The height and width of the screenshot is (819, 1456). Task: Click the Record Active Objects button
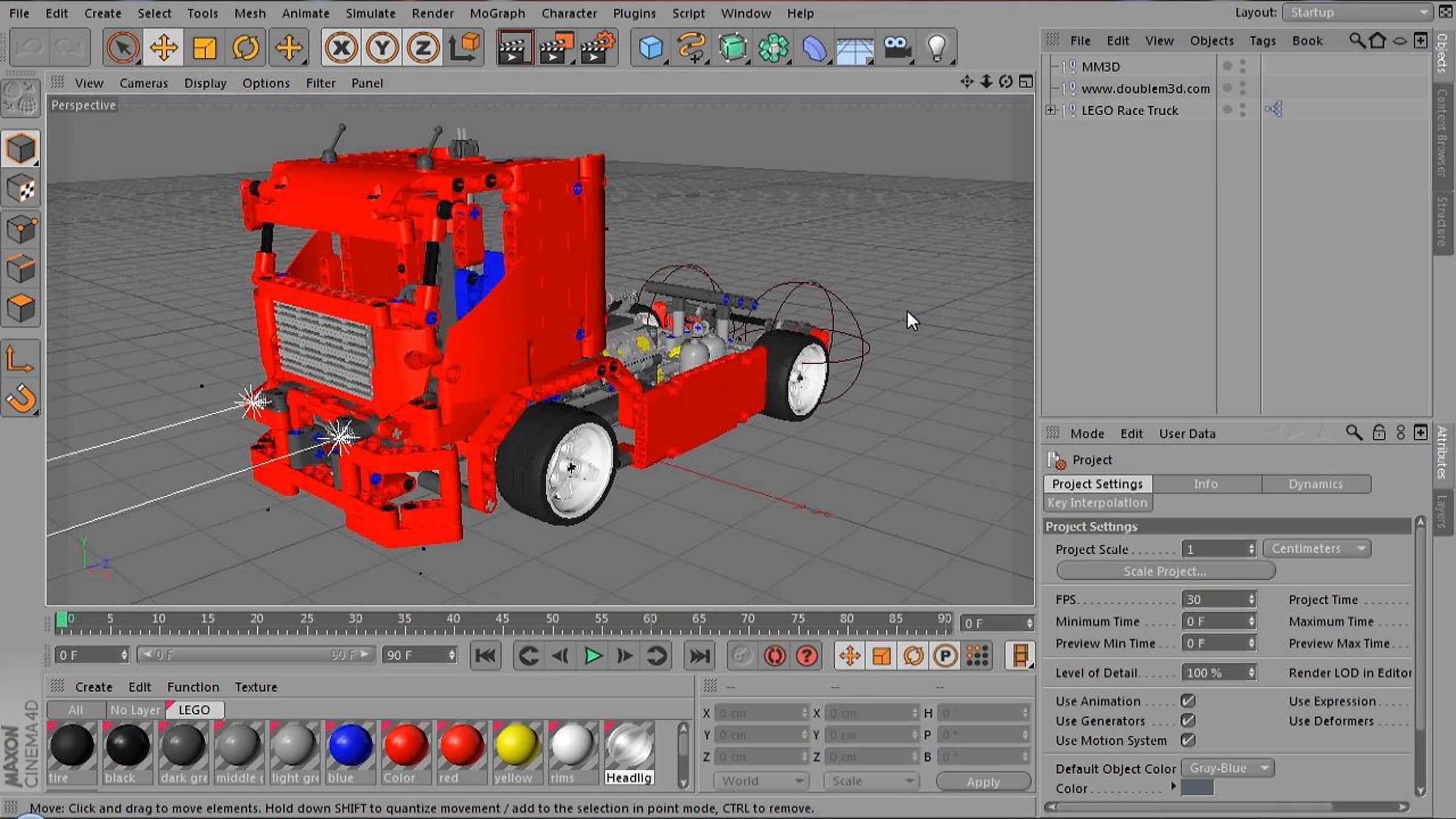click(742, 656)
